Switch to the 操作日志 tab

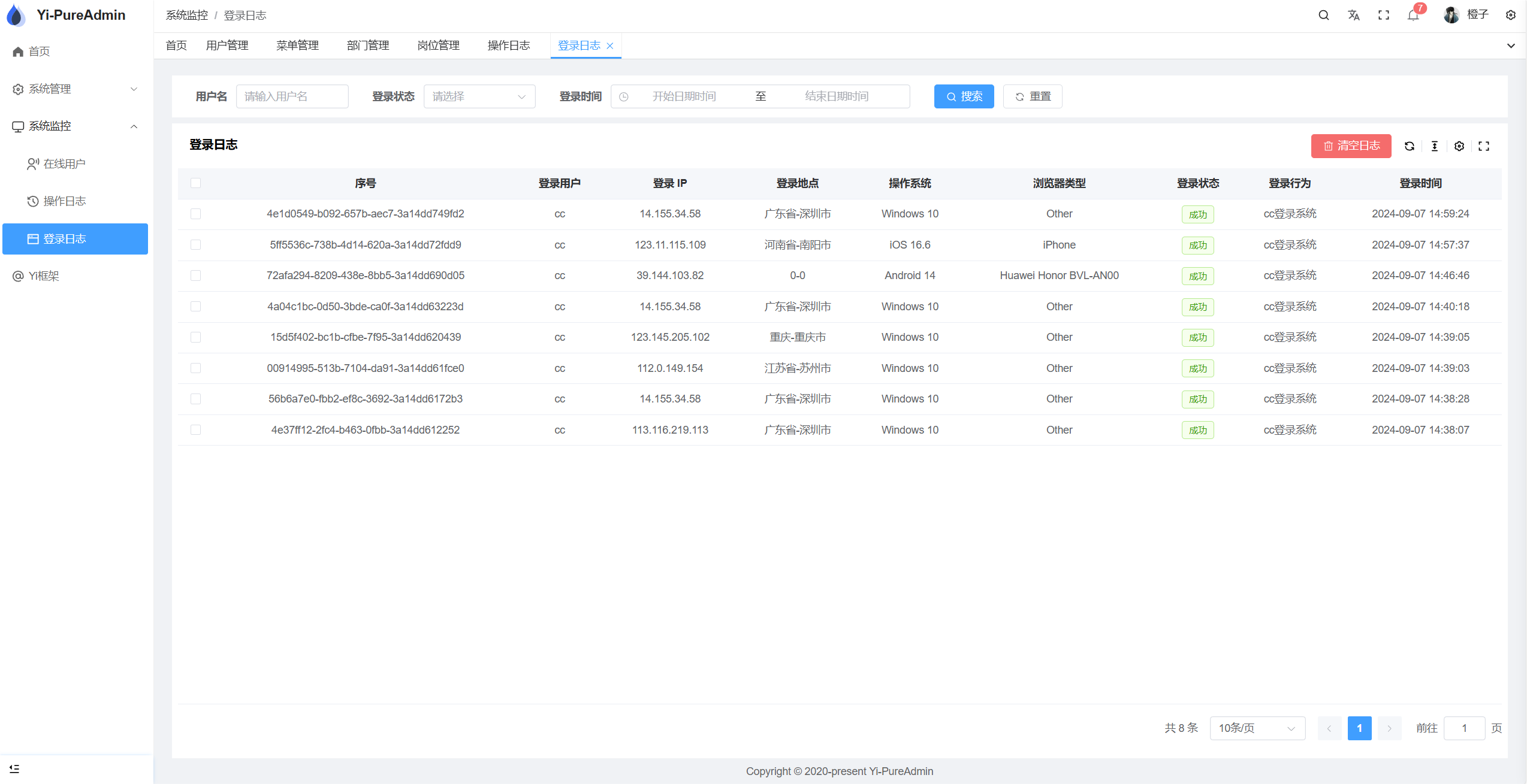[x=508, y=46]
